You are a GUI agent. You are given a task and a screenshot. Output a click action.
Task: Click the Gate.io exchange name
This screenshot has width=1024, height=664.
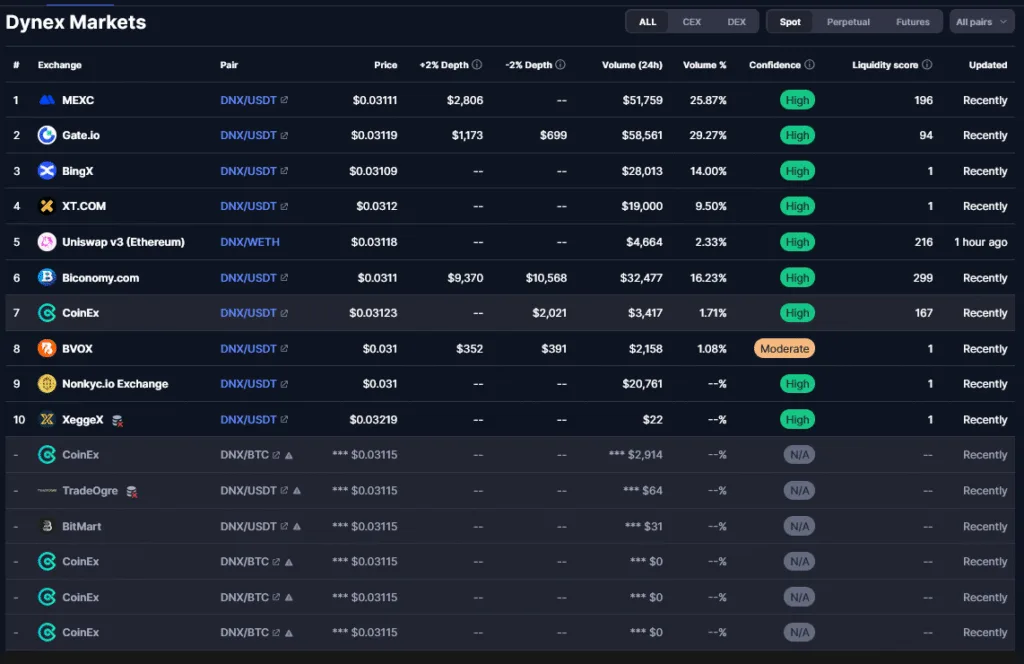coord(81,135)
